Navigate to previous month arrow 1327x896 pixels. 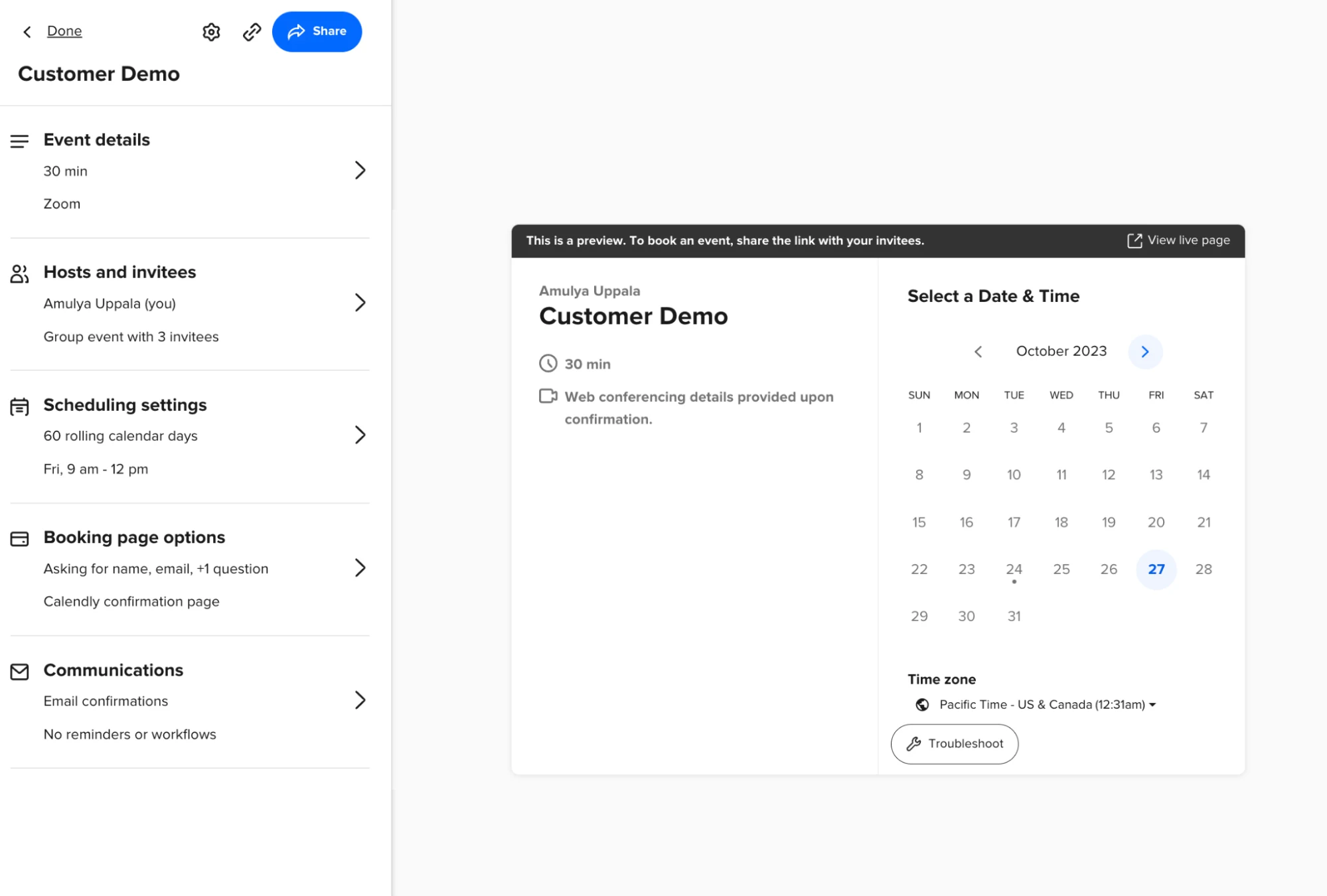point(978,351)
